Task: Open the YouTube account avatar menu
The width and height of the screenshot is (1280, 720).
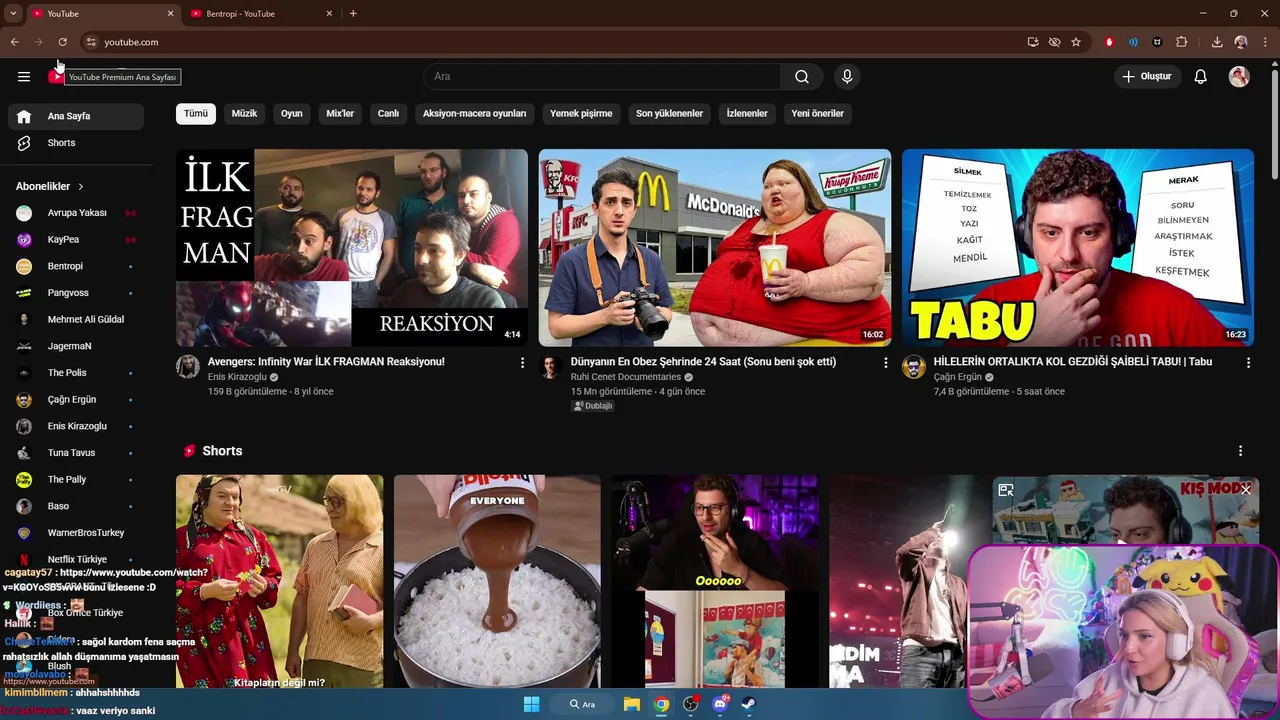Action: click(1239, 76)
